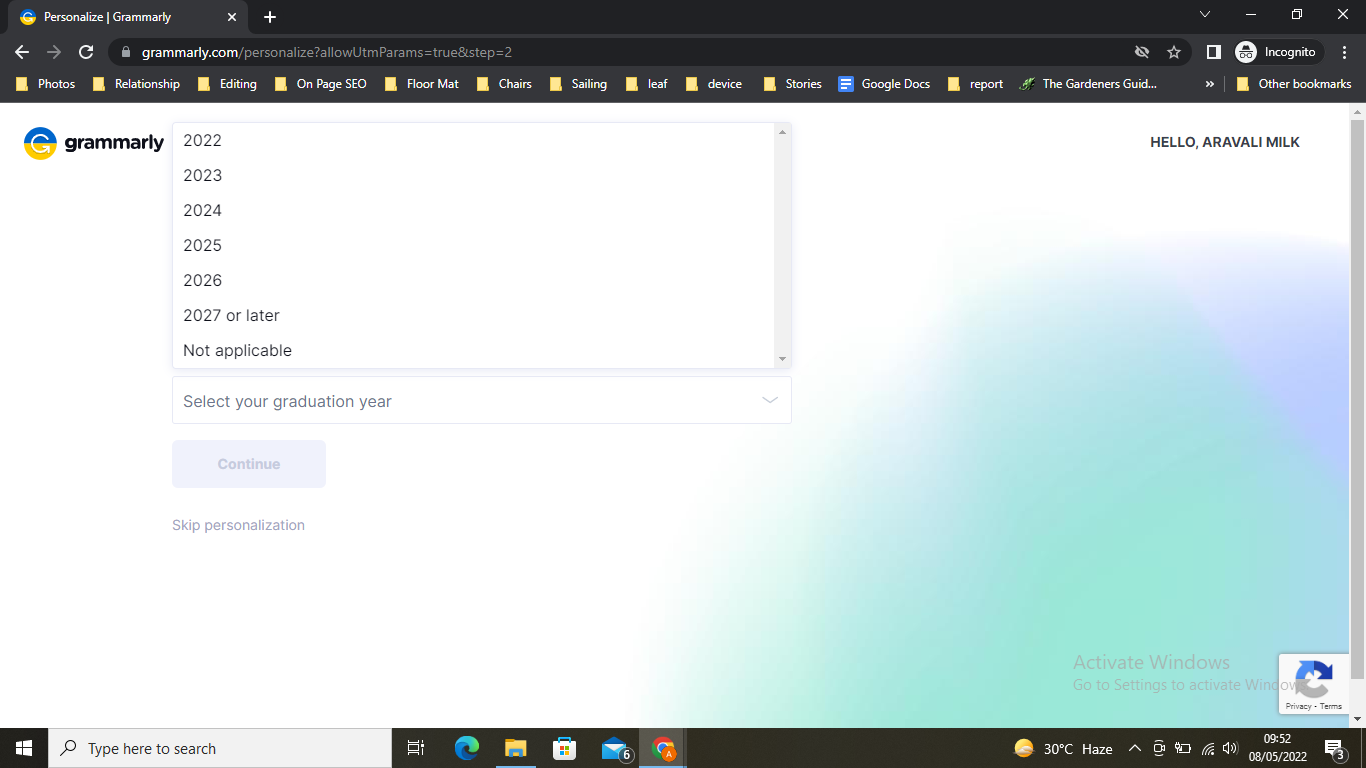The width and height of the screenshot is (1366, 768).
Task: Click the dropdown list scrollbar down arrow
Action: (x=783, y=360)
